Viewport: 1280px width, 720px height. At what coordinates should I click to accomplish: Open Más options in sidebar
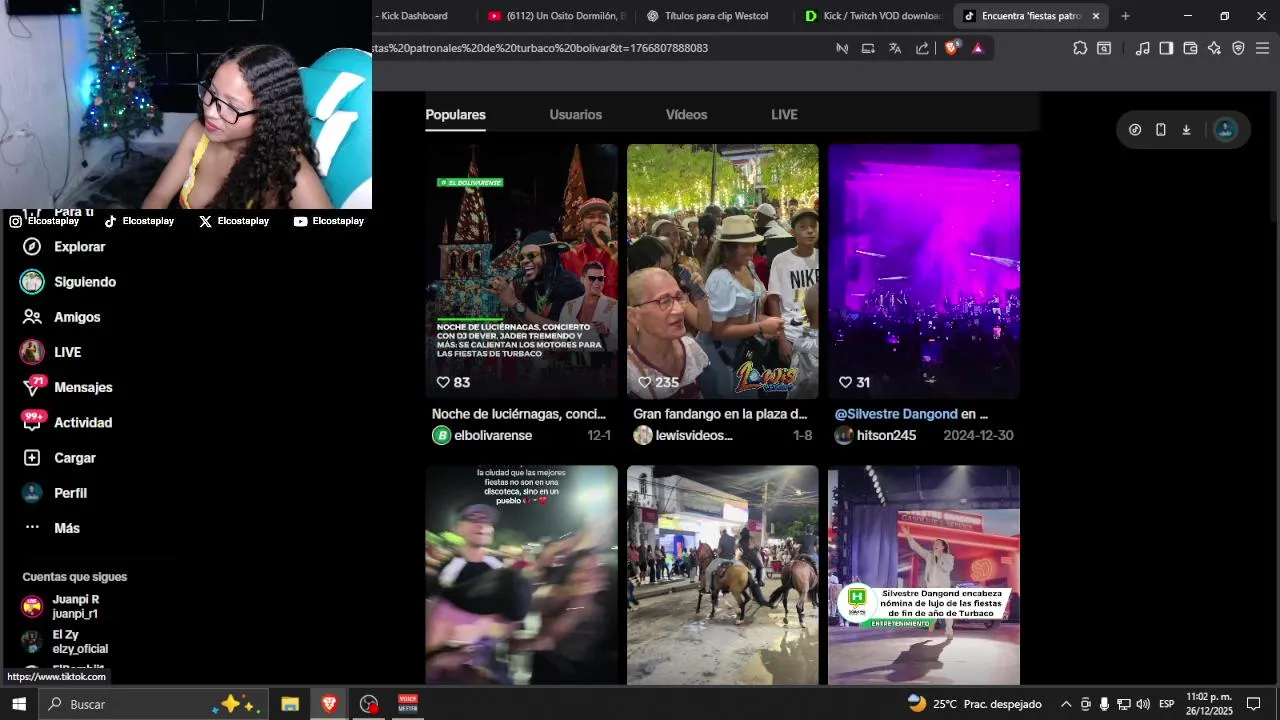52,528
